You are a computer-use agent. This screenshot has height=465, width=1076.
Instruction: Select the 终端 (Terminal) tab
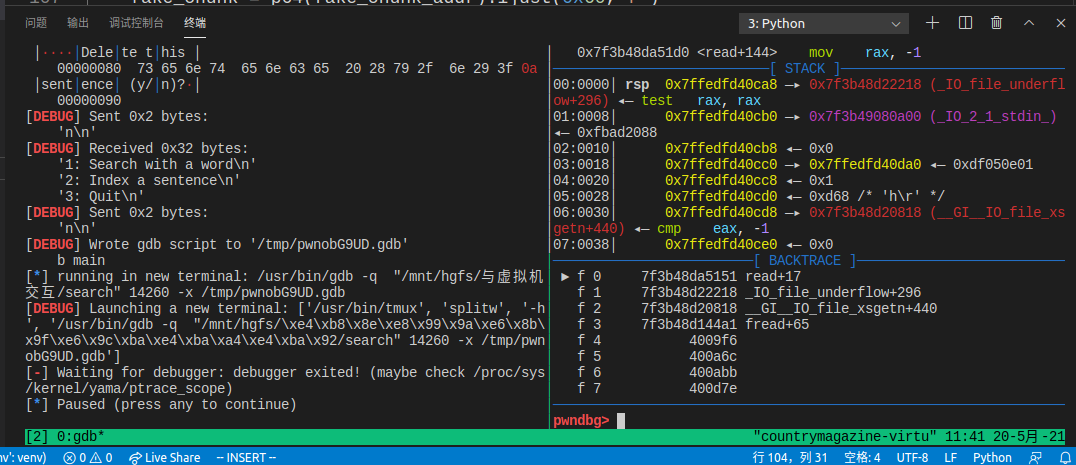(195, 22)
